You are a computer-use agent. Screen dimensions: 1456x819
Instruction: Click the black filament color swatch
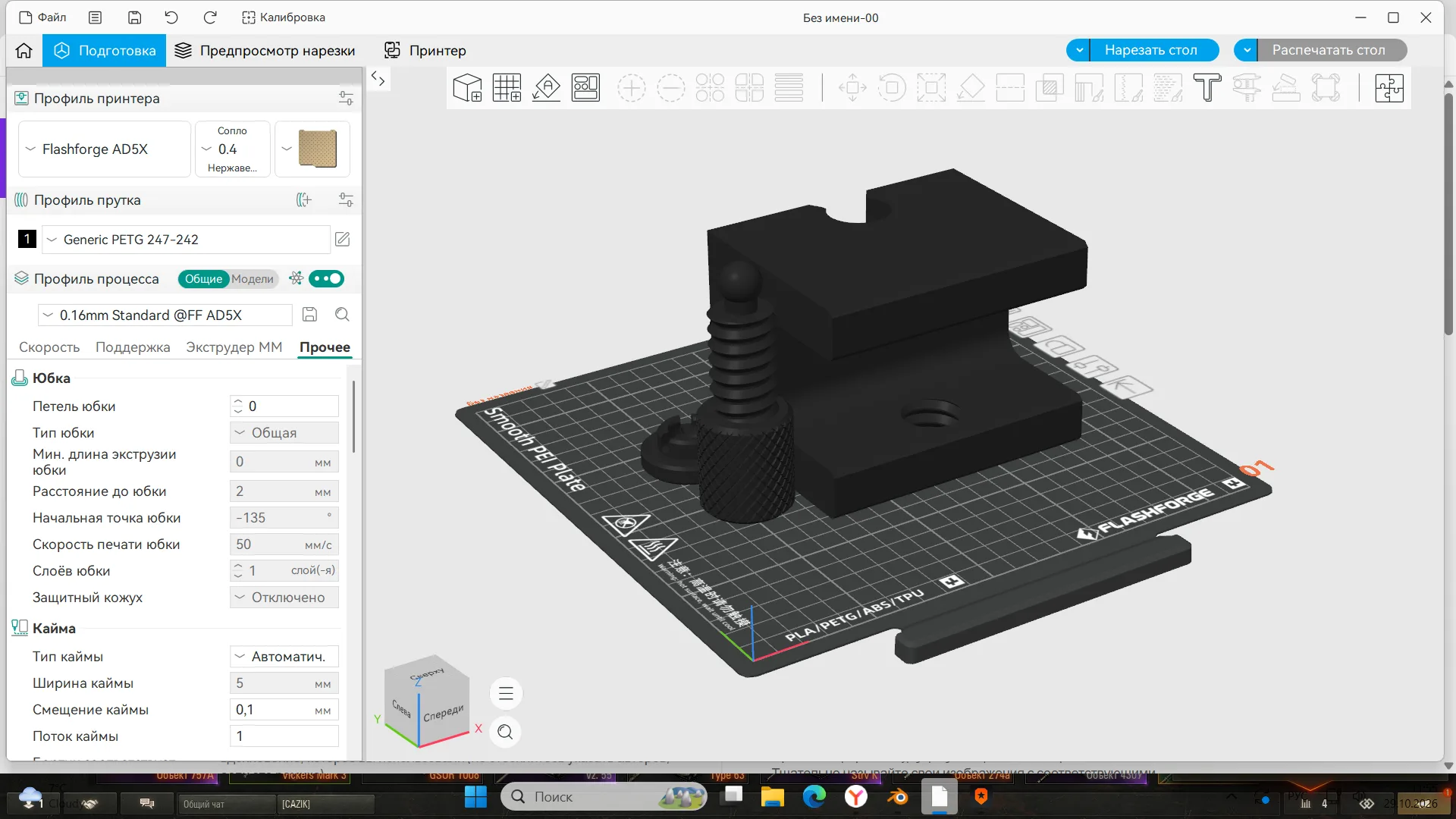point(27,240)
